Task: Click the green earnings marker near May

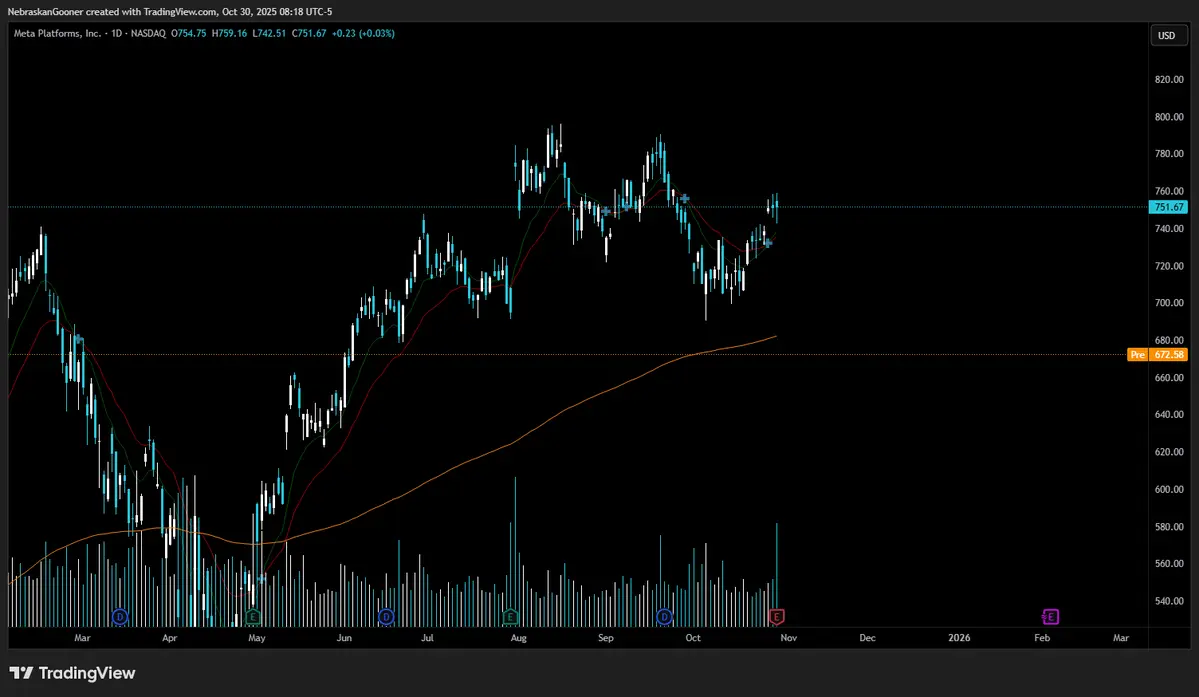Action: click(253, 617)
